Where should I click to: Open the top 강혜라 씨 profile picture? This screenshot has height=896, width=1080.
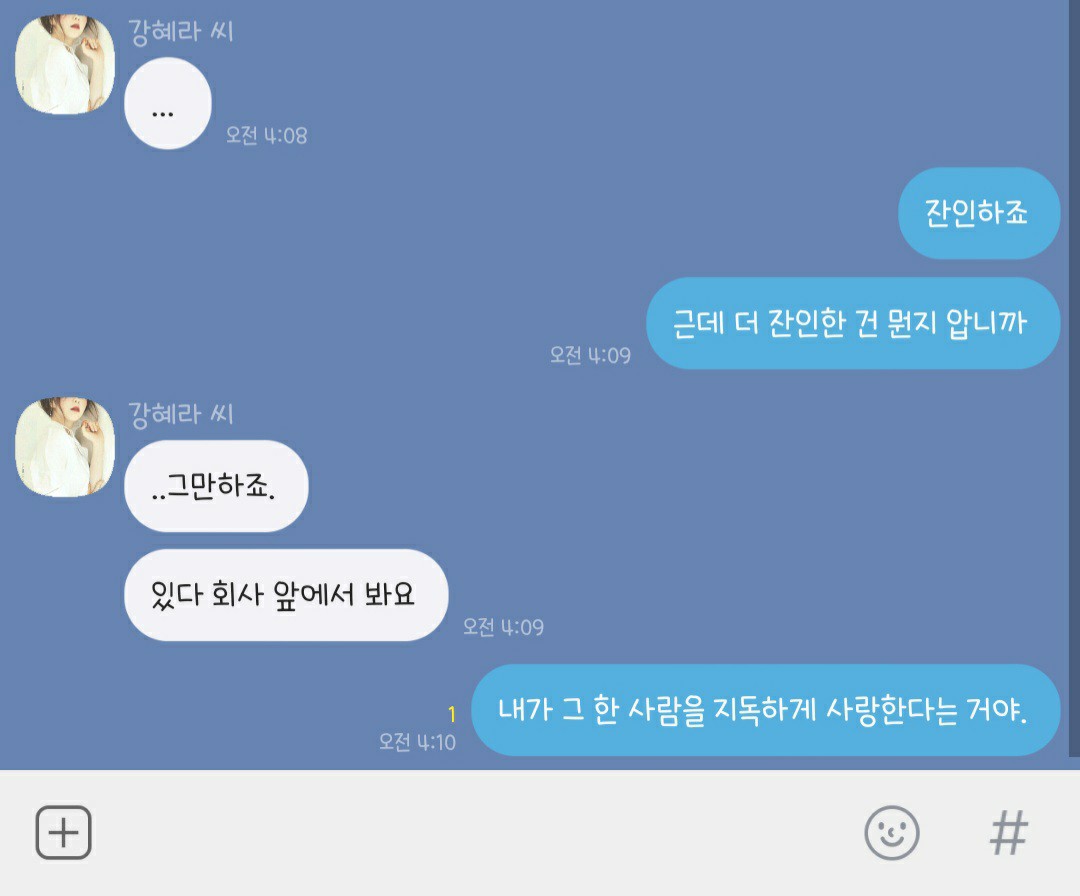click(65, 64)
